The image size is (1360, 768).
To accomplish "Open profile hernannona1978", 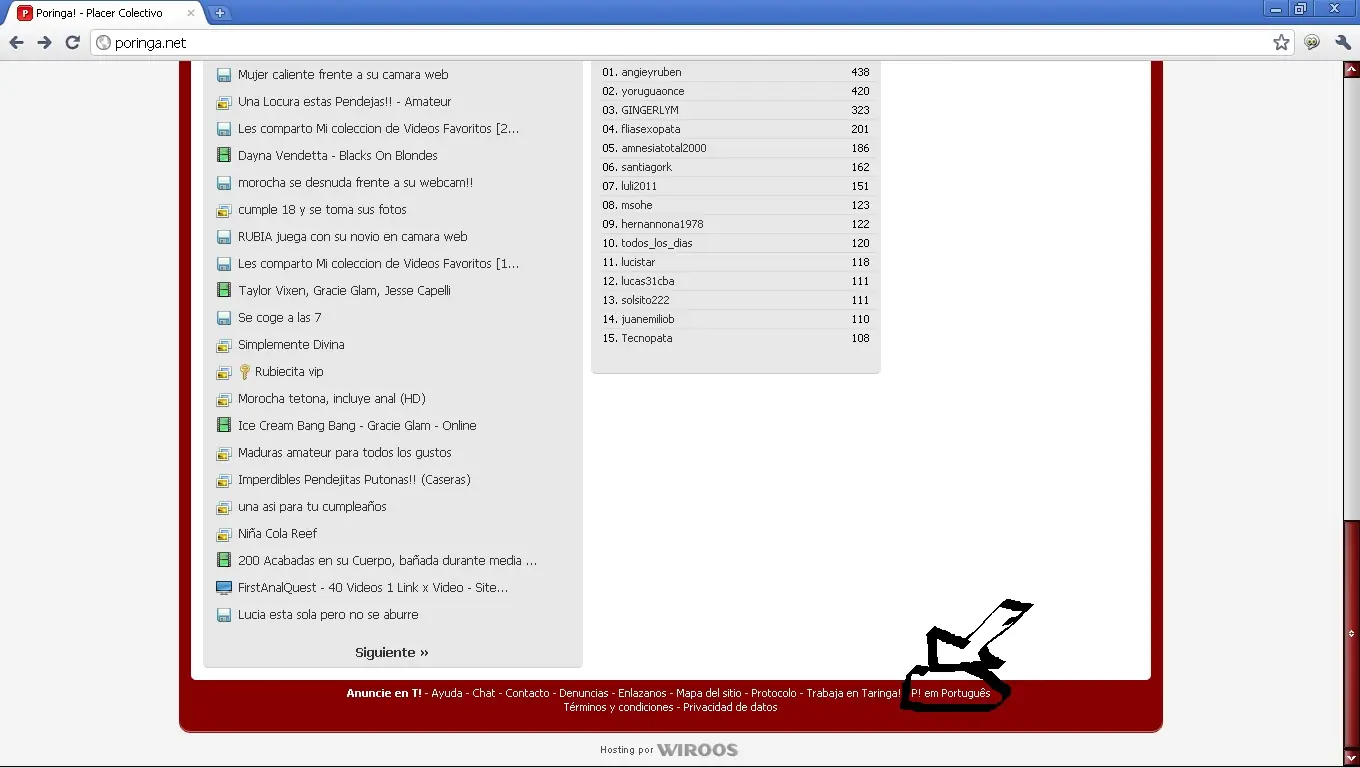I will (x=662, y=224).
